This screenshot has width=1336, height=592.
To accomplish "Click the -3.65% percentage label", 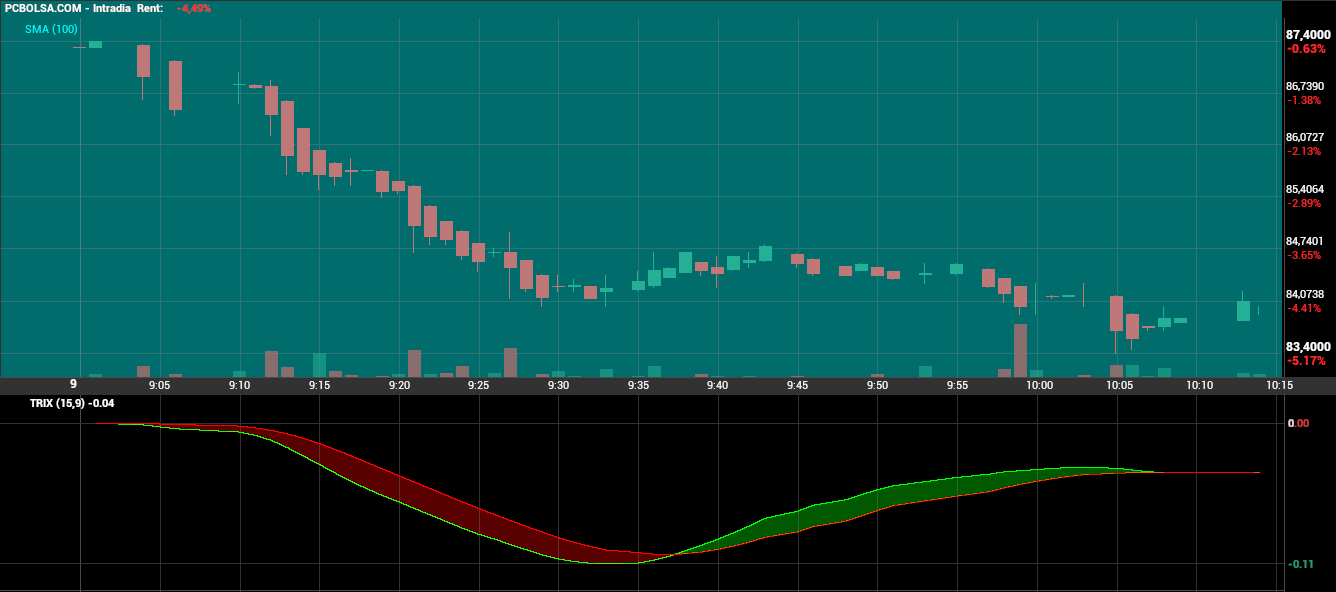I will pyautogui.click(x=1304, y=255).
